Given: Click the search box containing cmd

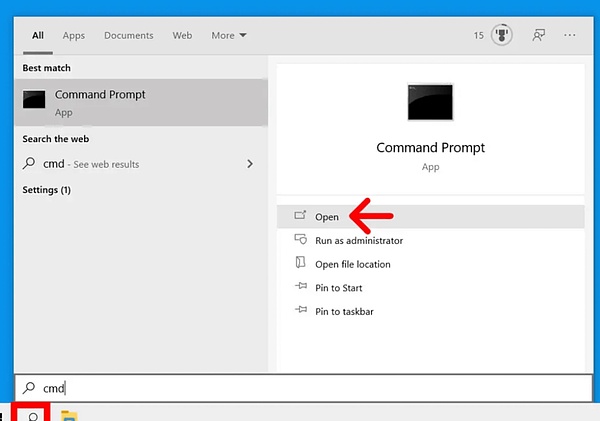Looking at the screenshot, I should tap(300, 388).
